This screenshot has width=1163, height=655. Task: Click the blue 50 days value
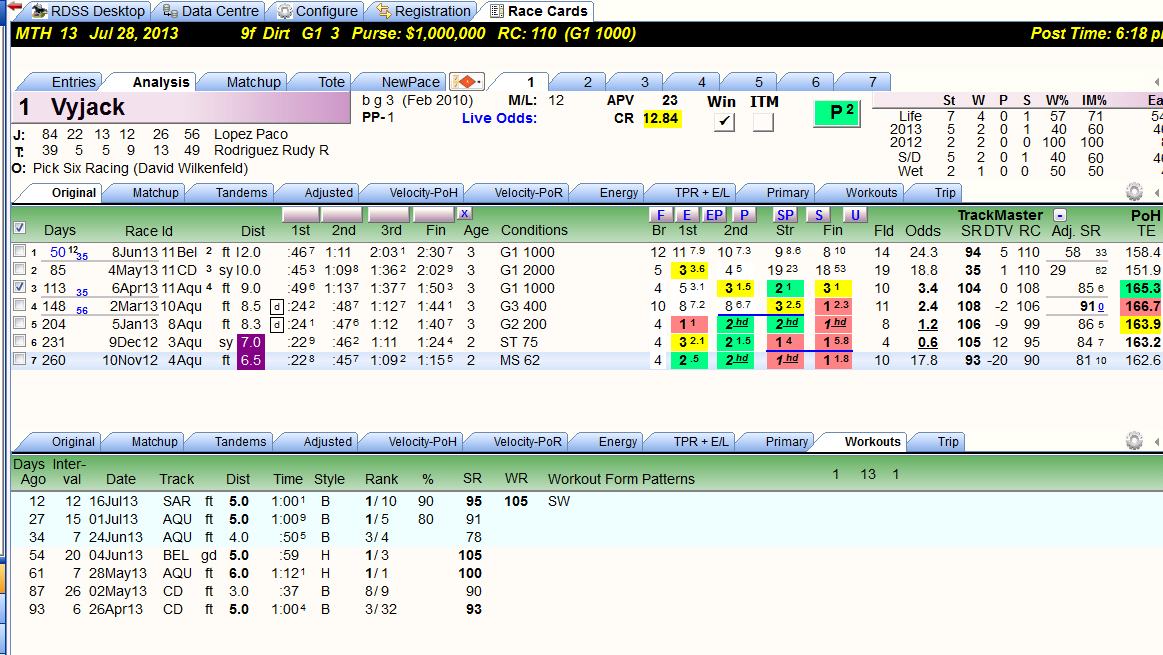pos(58,252)
